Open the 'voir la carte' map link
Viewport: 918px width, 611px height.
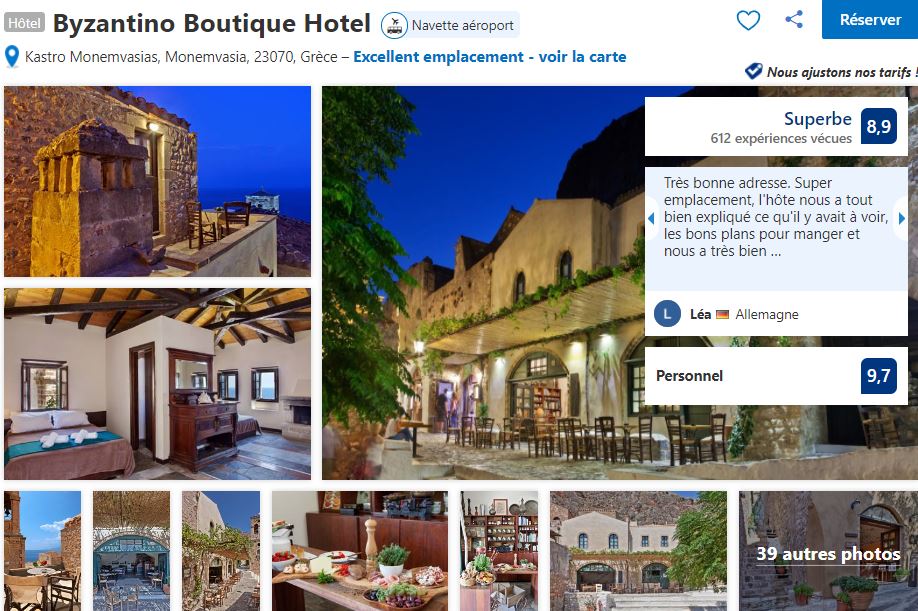click(583, 57)
